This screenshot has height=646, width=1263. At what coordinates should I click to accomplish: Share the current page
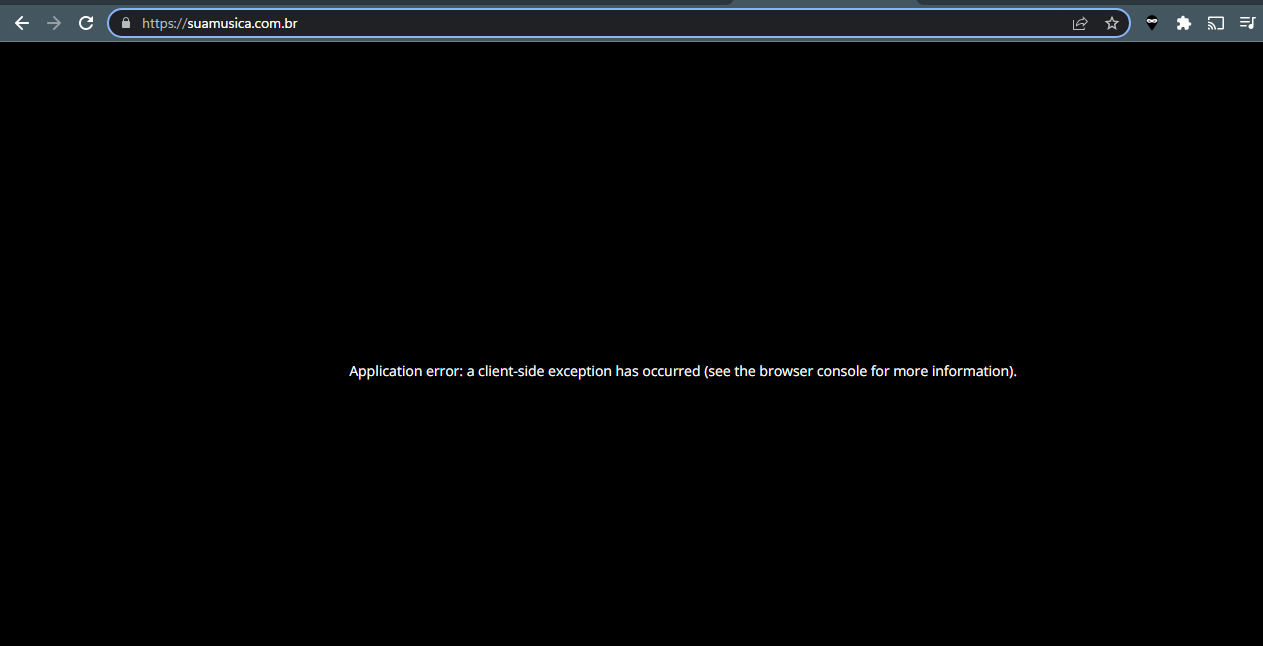coord(1081,22)
